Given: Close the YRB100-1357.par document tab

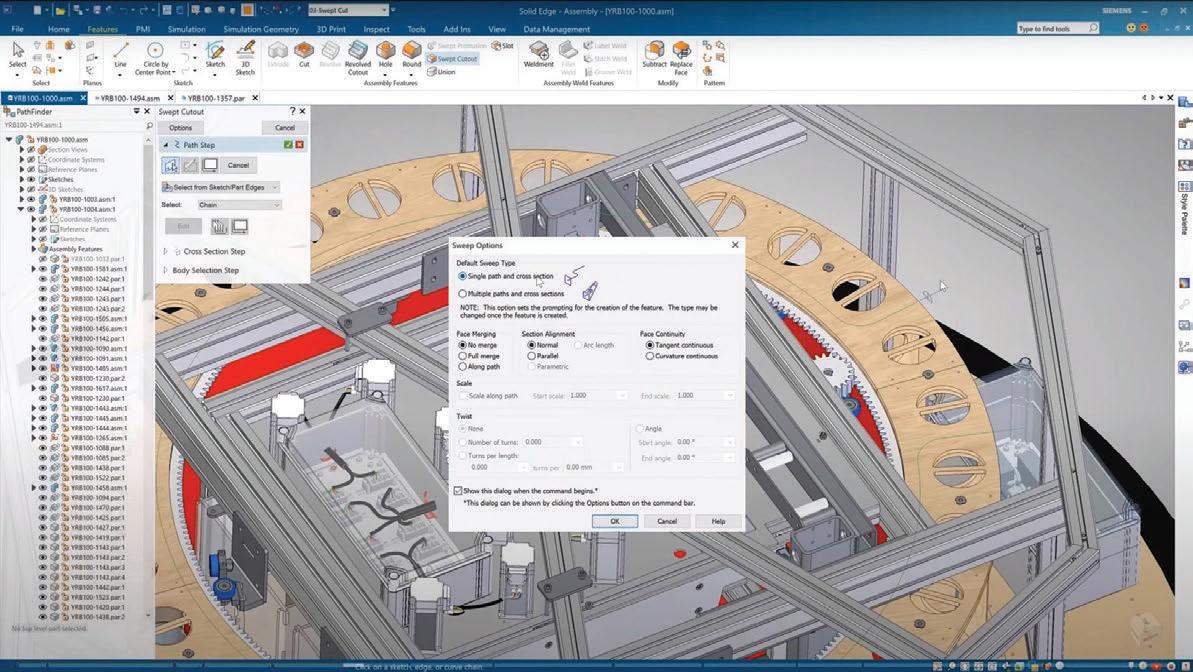Looking at the screenshot, I should point(255,97).
